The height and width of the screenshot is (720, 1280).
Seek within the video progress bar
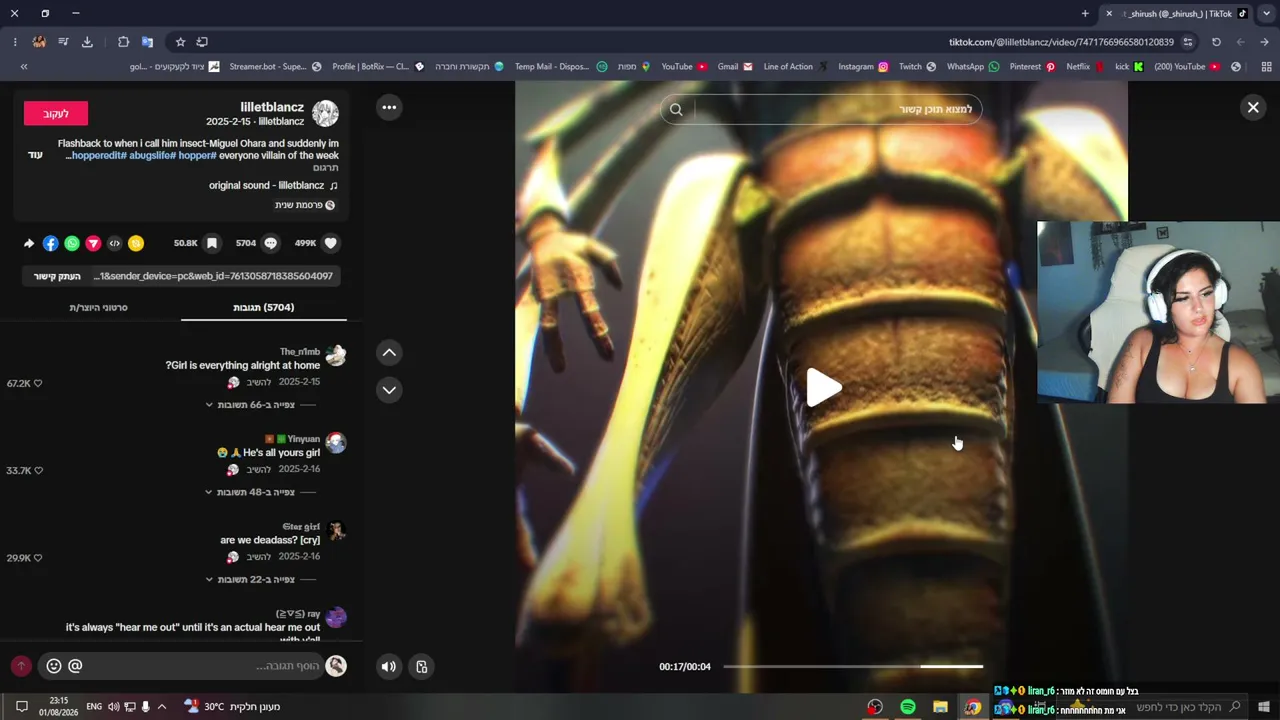pos(853,666)
